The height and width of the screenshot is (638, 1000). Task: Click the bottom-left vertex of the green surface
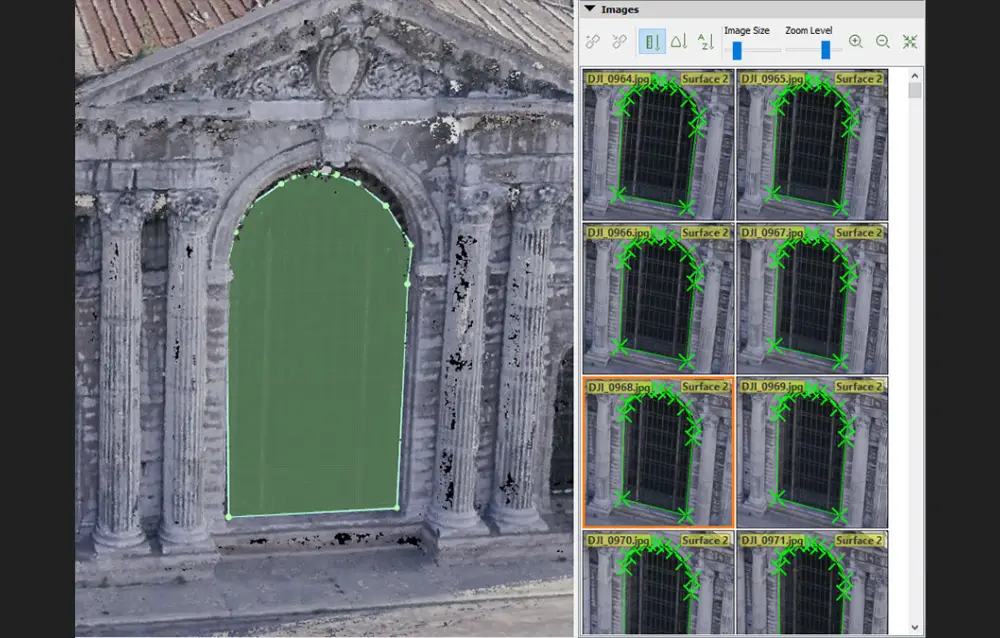(229, 517)
